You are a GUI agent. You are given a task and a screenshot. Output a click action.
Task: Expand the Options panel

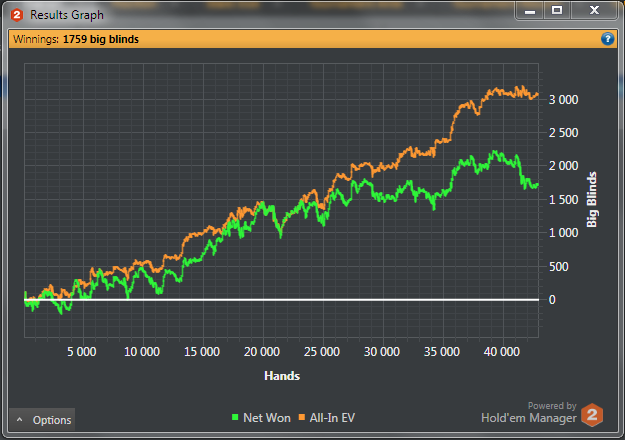(x=42, y=420)
